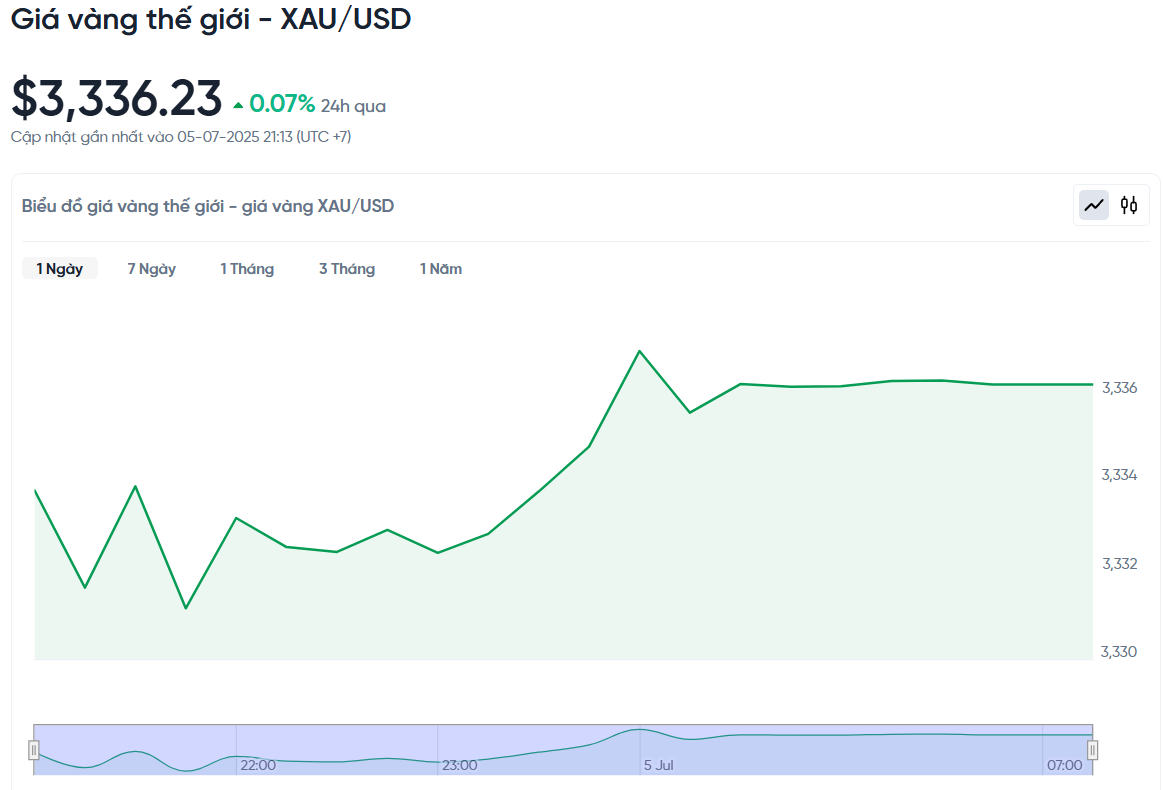Click the 24h qua label
The height and width of the screenshot is (790, 1163).
353,106
